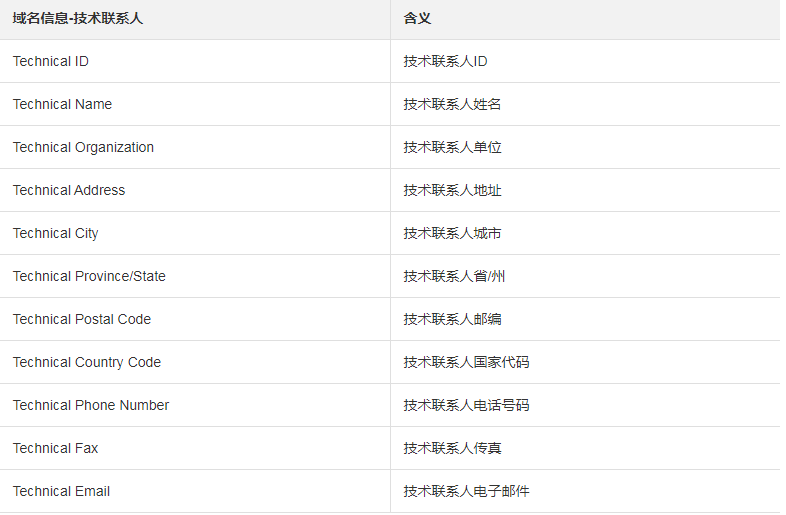The image size is (786, 515).
Task: Click the "Technical Country Code" field name
Action: pos(87,363)
